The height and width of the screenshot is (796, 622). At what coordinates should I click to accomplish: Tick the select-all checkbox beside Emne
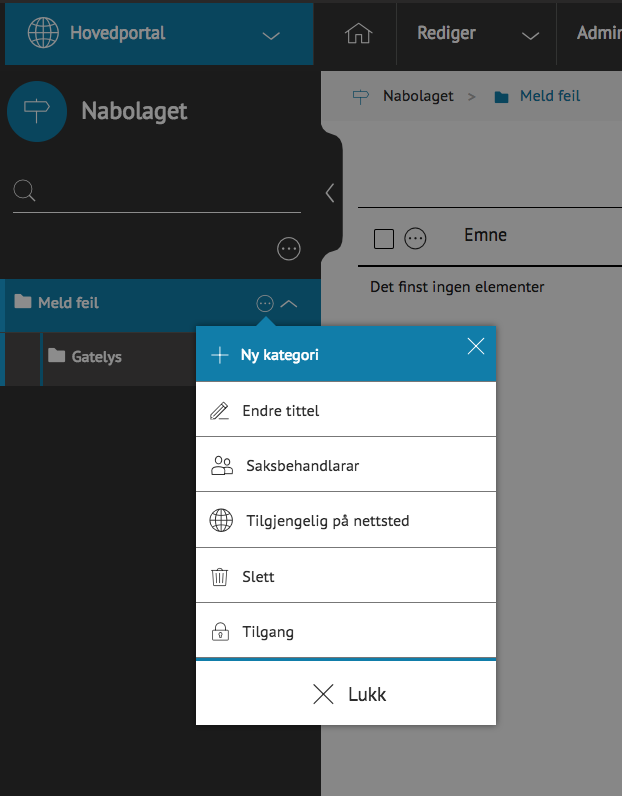384,239
